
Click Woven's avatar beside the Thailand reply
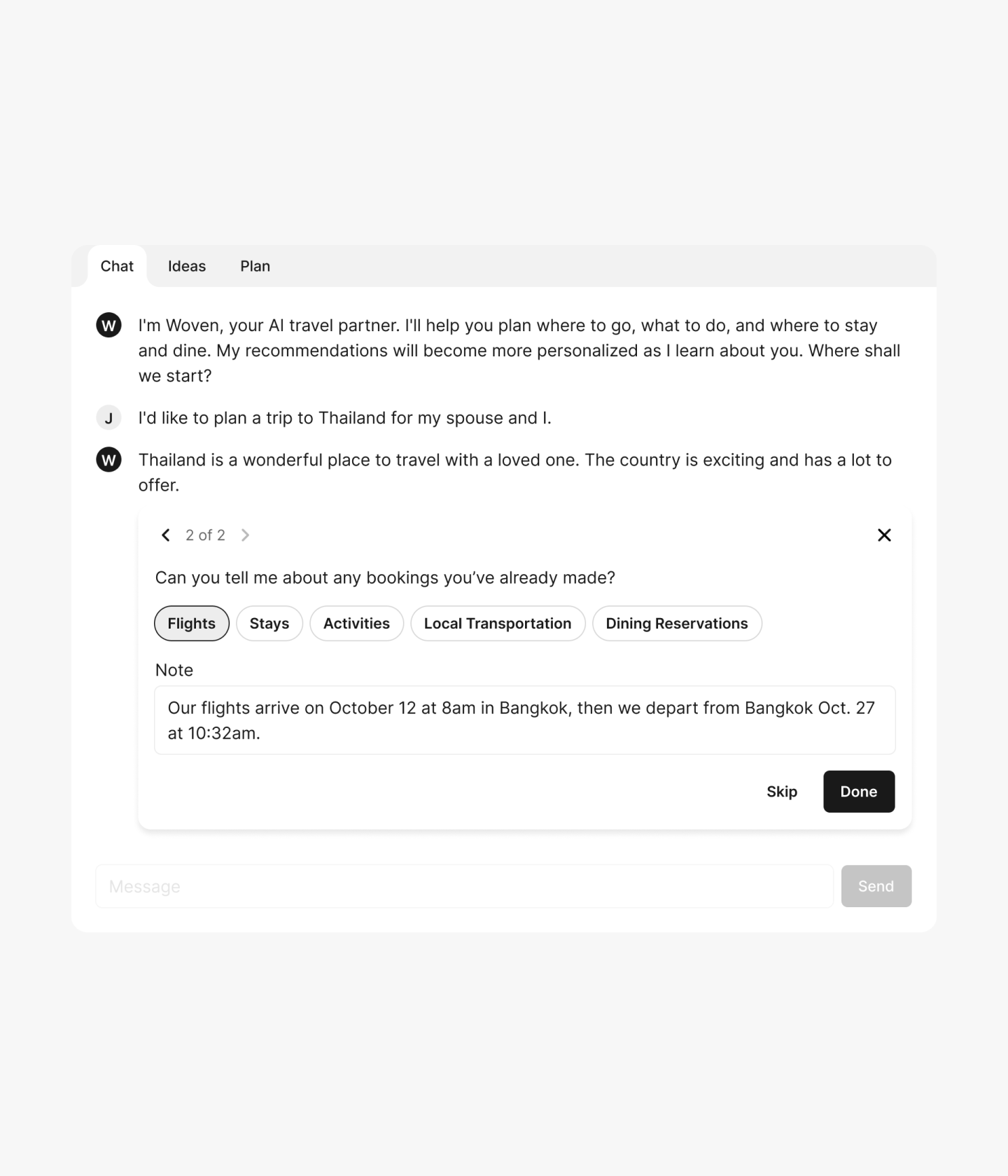(x=108, y=460)
